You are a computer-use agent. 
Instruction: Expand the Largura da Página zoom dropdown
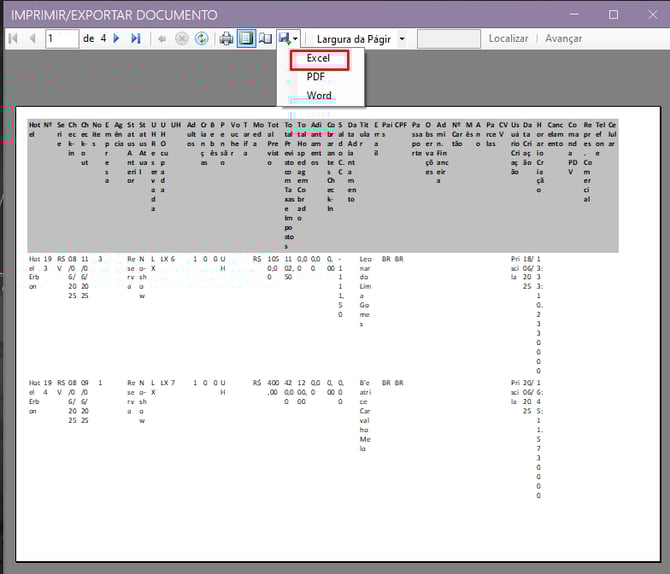401,38
